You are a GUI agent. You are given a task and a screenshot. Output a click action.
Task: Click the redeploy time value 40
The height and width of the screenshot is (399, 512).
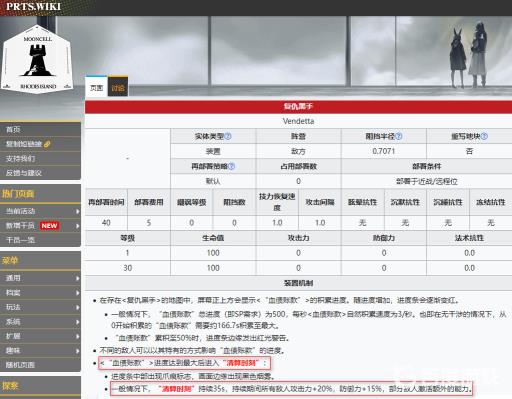pyautogui.click(x=106, y=223)
